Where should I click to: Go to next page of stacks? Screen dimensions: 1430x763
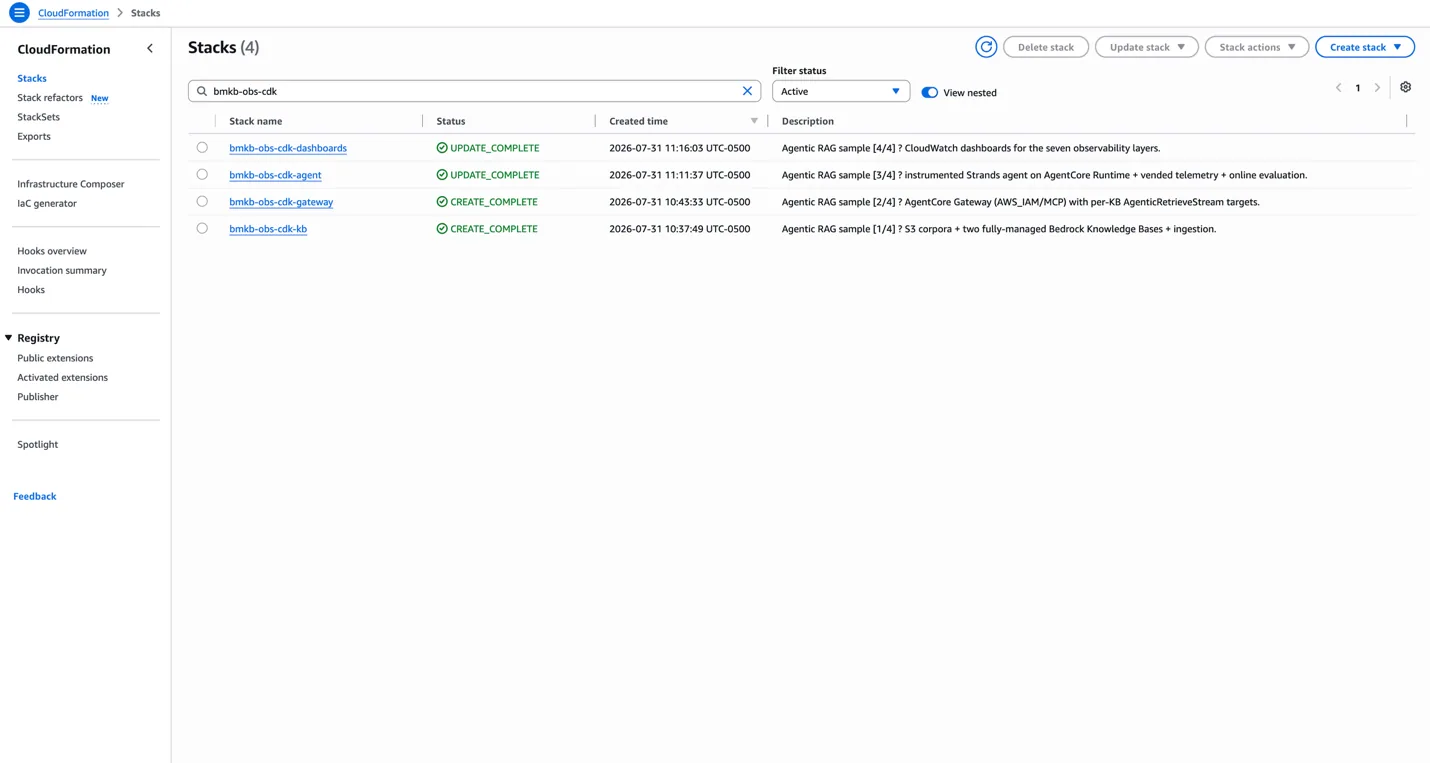pos(1377,88)
